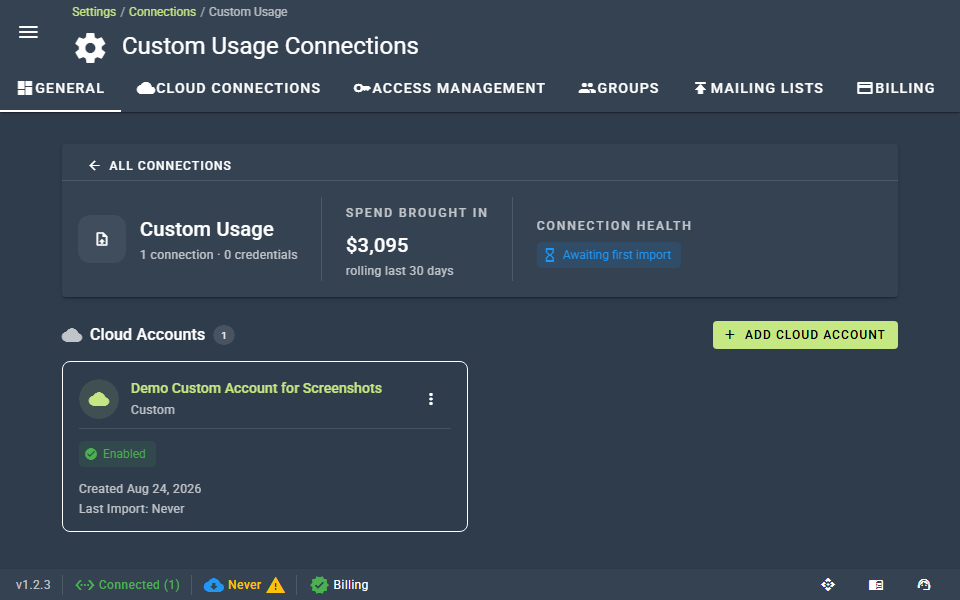
Task: Open the three-dot menu on Demo Custom Account
Action: click(431, 399)
